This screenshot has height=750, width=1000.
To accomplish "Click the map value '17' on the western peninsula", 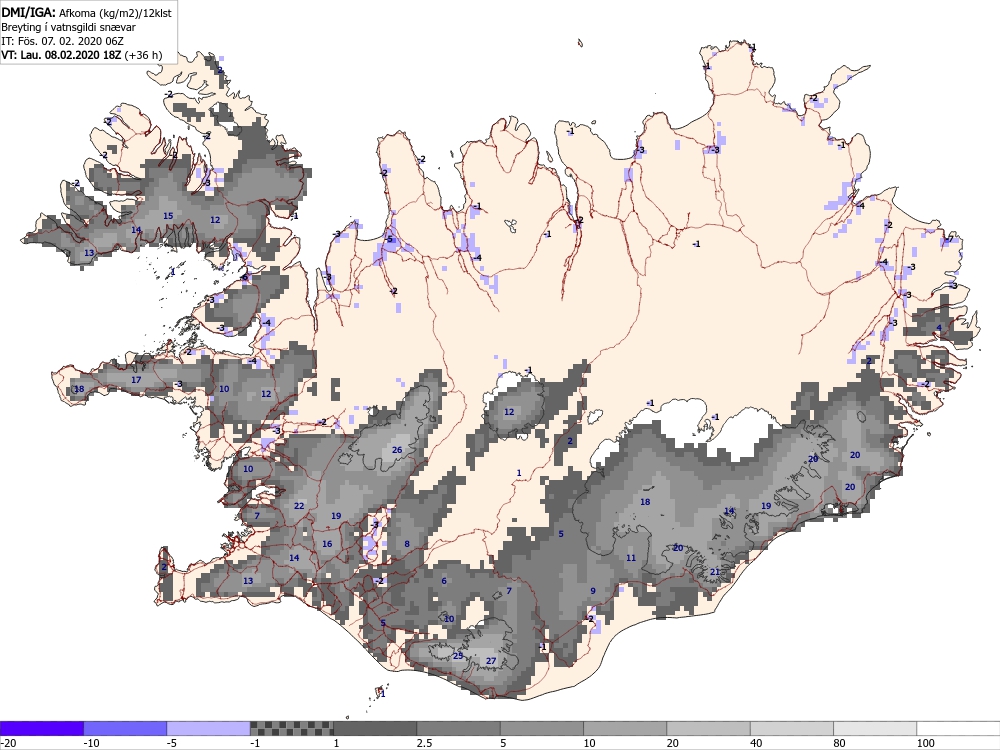I will (x=136, y=379).
